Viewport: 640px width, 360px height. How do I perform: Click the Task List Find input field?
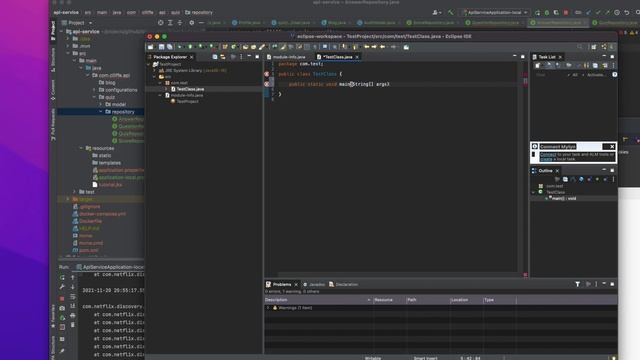(549, 75)
